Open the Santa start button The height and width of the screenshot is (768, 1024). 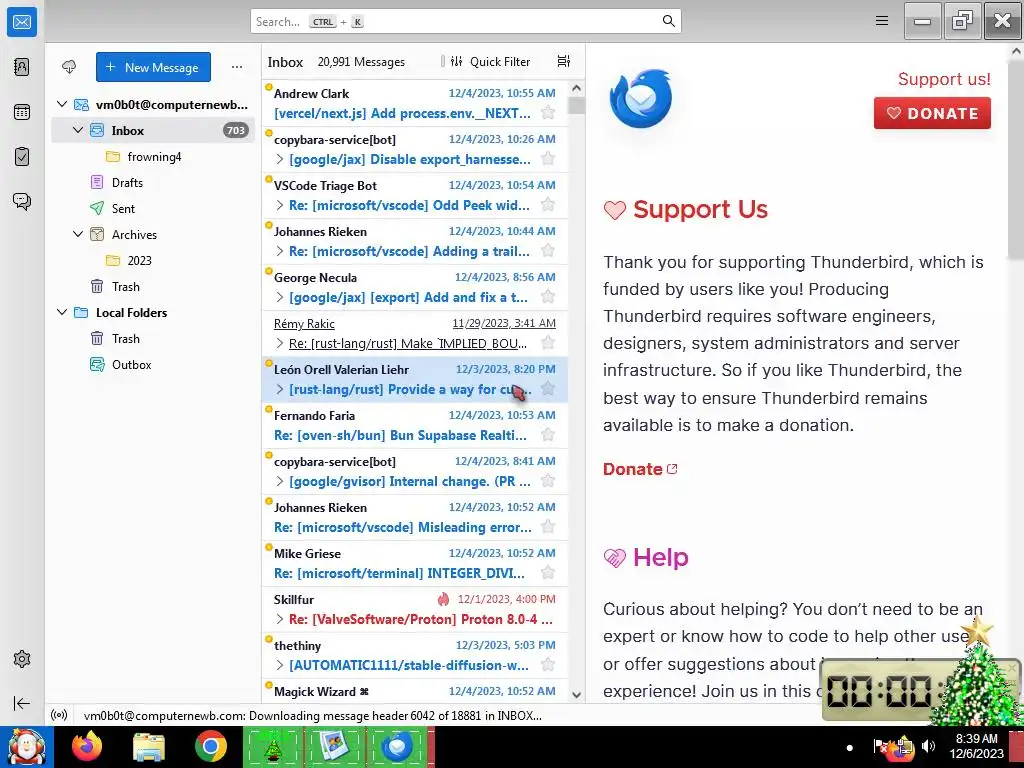(27, 747)
